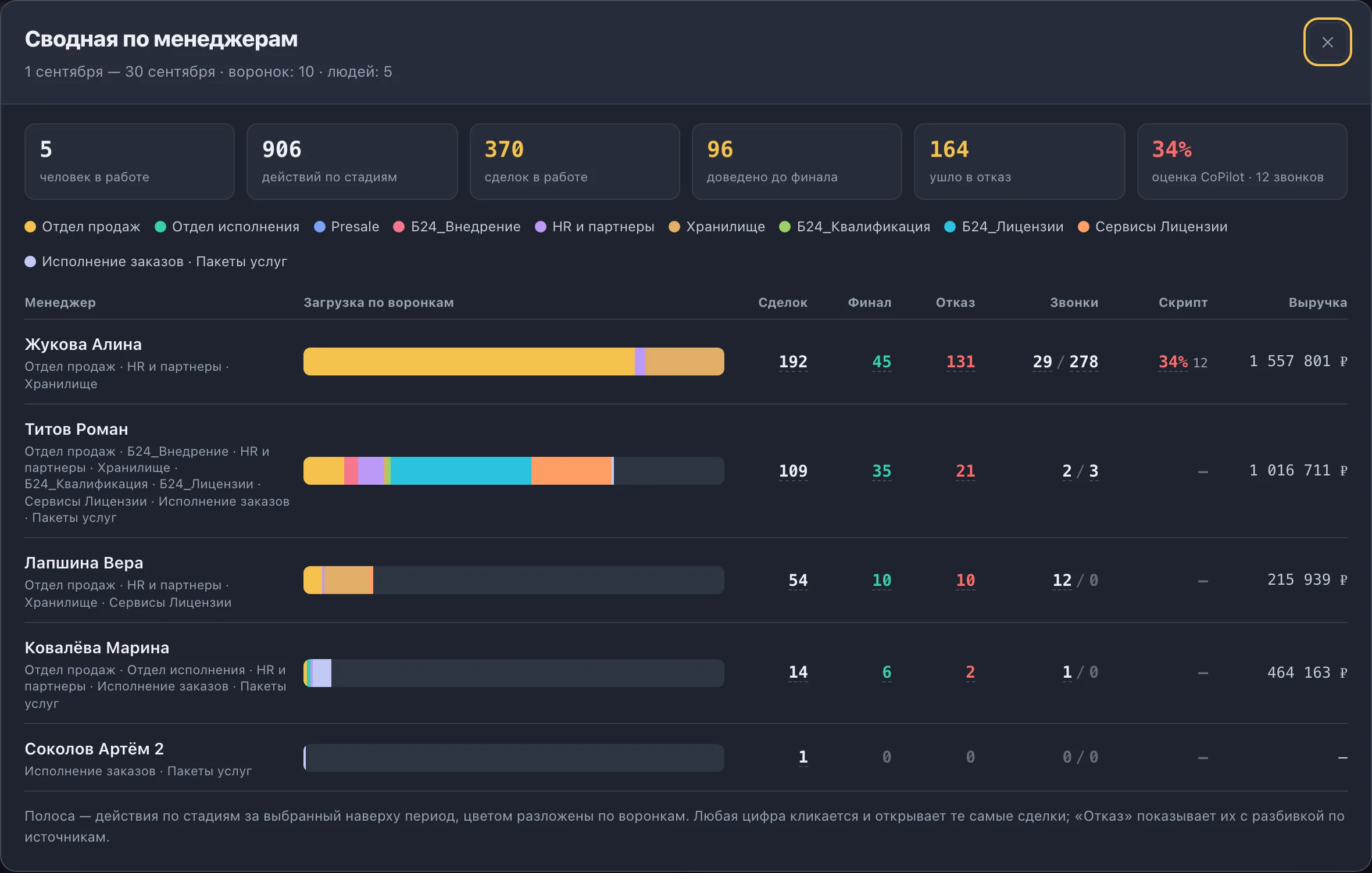Select the Сервисы Лицензии legend label
Viewport: 1372px width, 873px height.
pos(1161,227)
